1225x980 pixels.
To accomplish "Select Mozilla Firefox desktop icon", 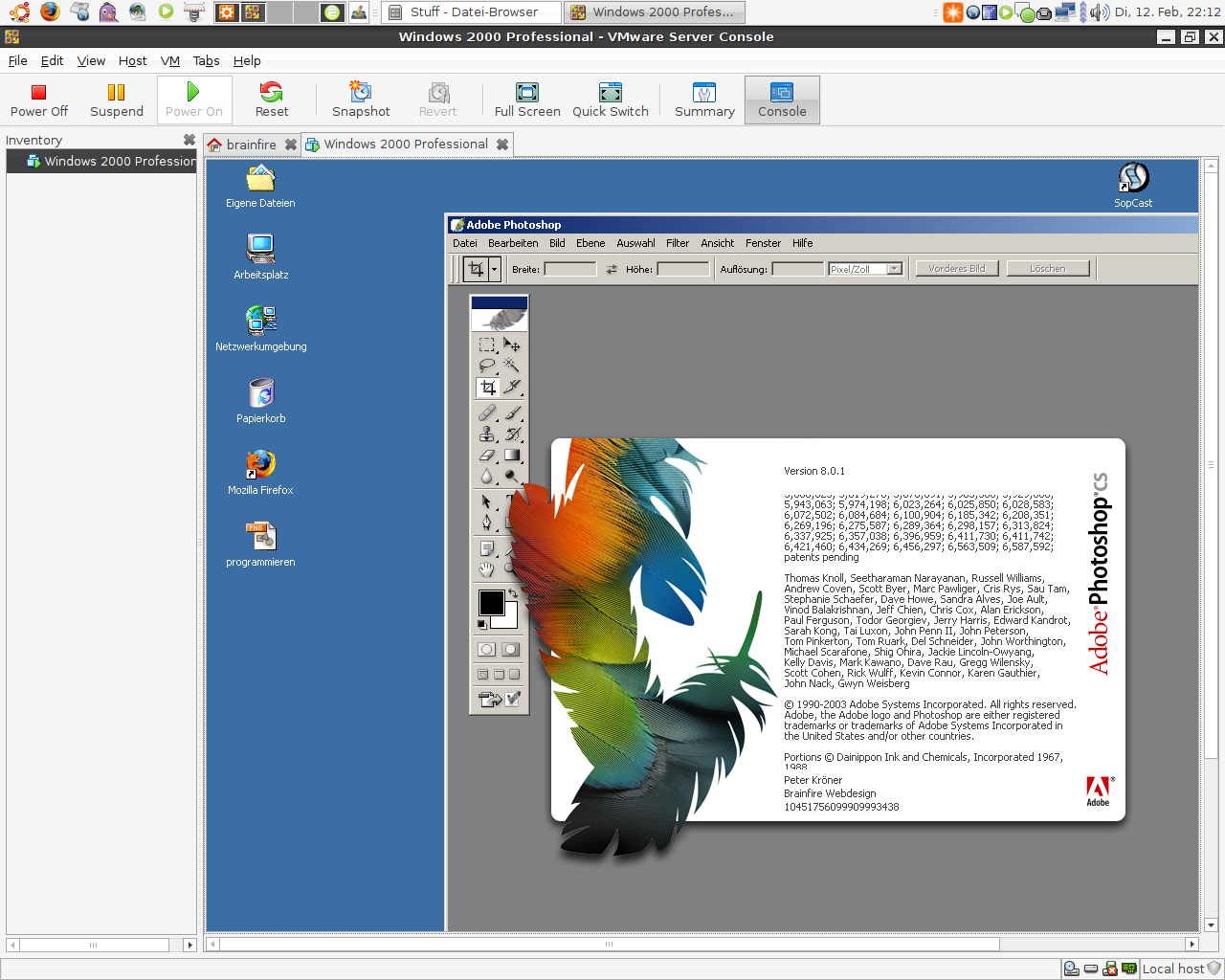I will 260,472.
